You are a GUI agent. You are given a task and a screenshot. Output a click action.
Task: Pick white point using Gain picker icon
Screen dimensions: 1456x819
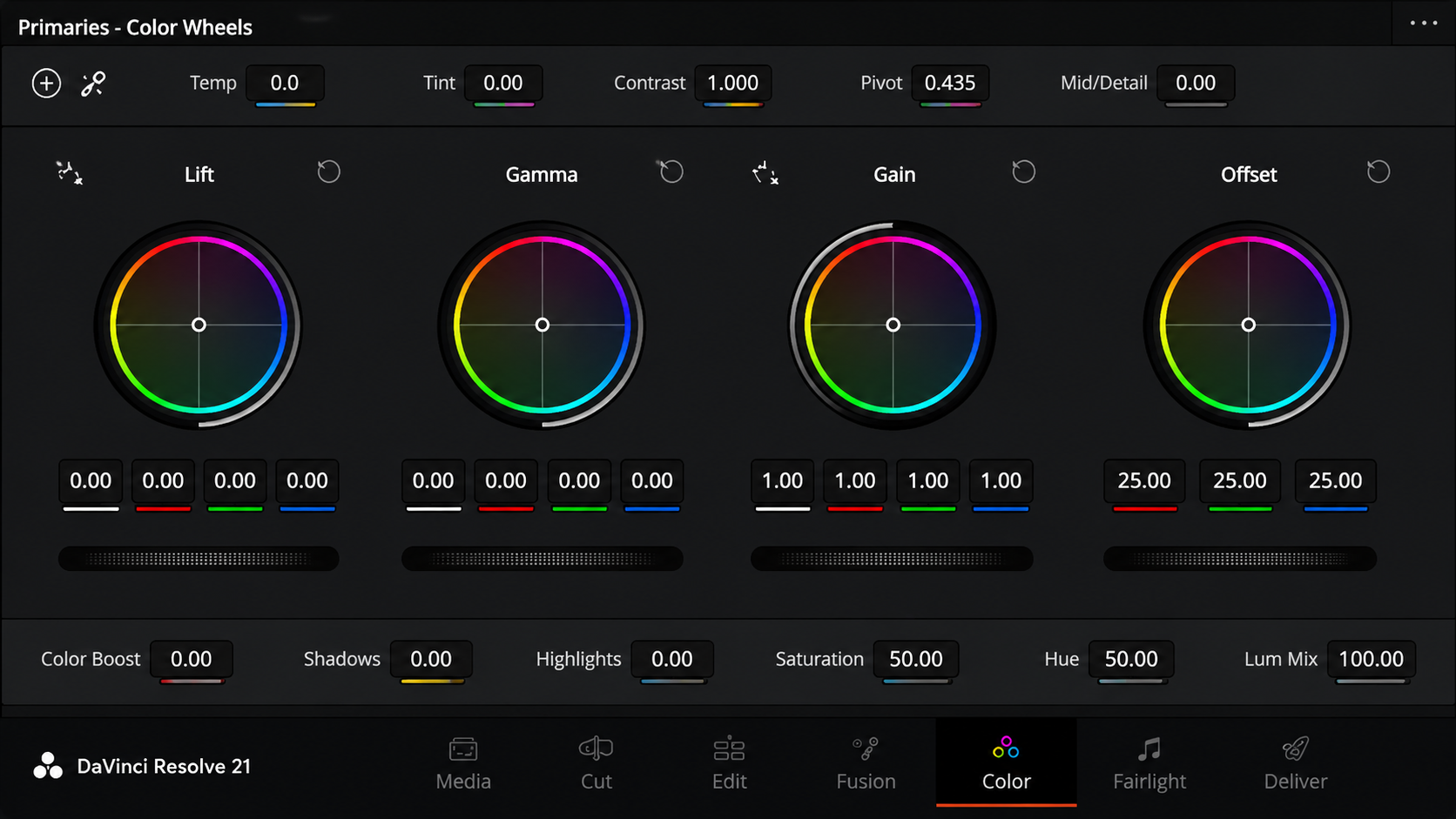tap(765, 172)
